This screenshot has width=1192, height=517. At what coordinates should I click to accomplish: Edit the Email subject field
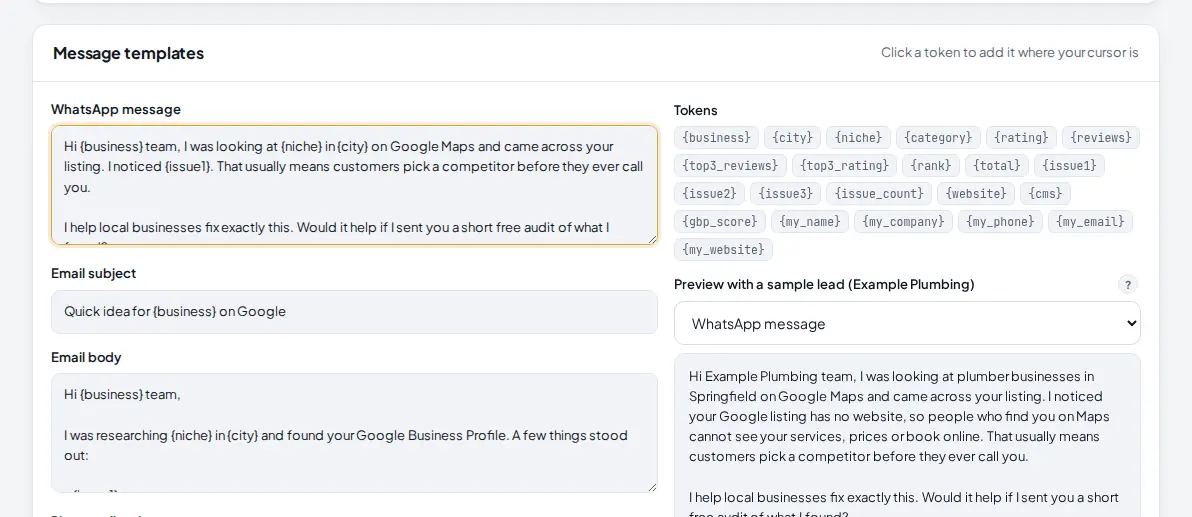click(354, 312)
